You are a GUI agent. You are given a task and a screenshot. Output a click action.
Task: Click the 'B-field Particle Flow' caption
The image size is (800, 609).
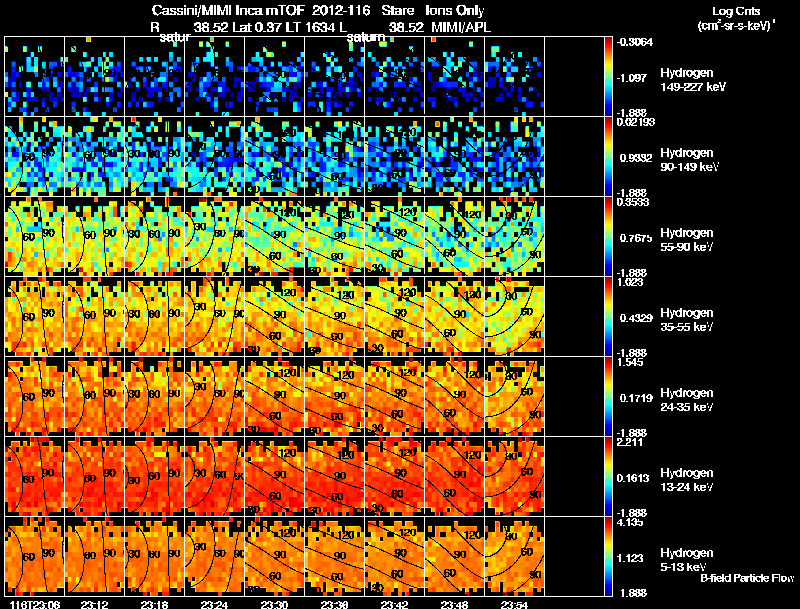tap(747, 578)
